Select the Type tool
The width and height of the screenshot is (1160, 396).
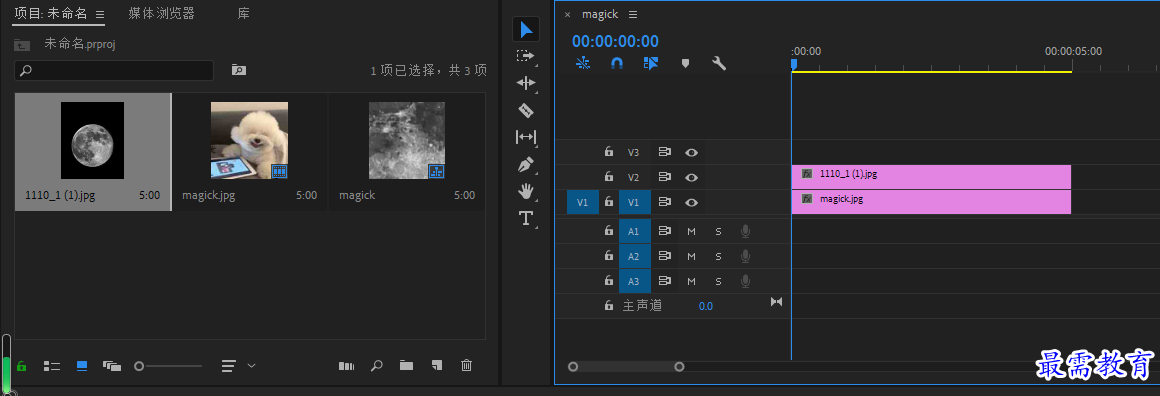[526, 218]
